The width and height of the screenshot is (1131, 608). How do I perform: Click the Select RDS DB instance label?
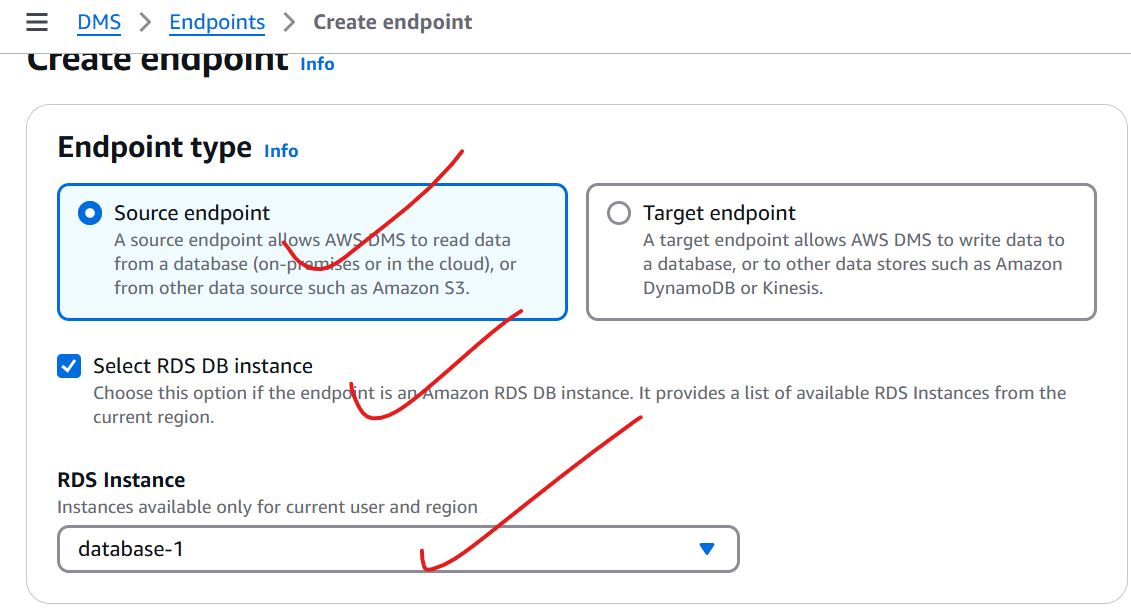click(203, 366)
